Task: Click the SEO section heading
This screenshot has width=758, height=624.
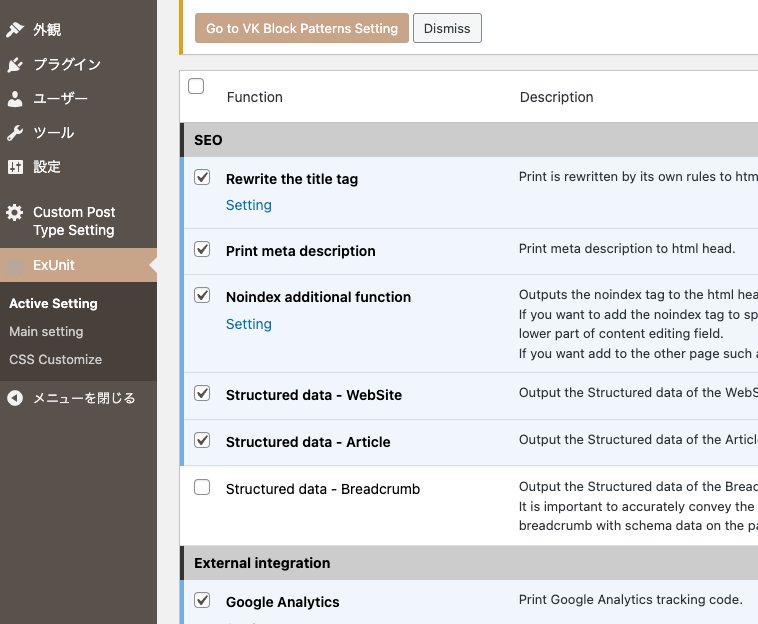Action: point(208,140)
